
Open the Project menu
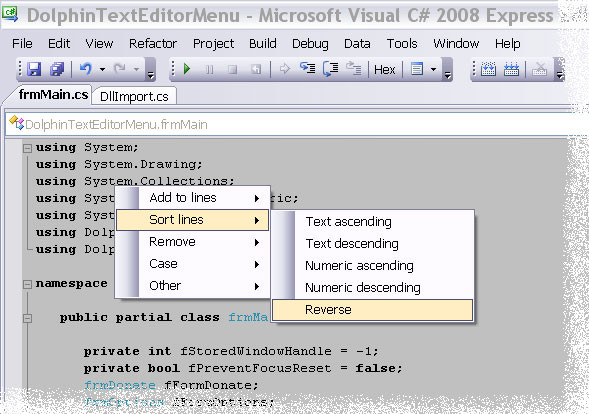click(213, 44)
